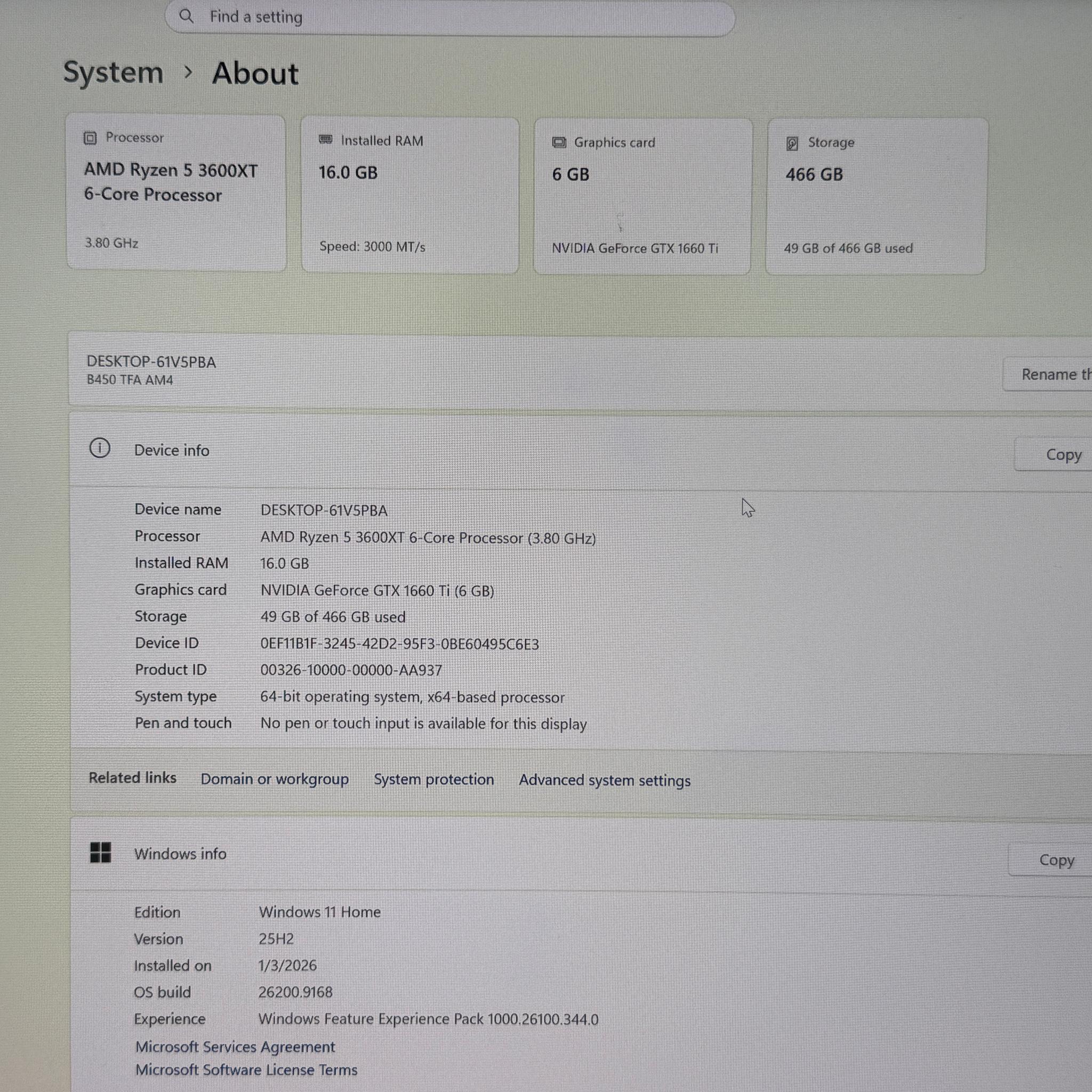This screenshot has width=1092, height=1092.
Task: Click the Storage card drive icon
Action: [792, 143]
